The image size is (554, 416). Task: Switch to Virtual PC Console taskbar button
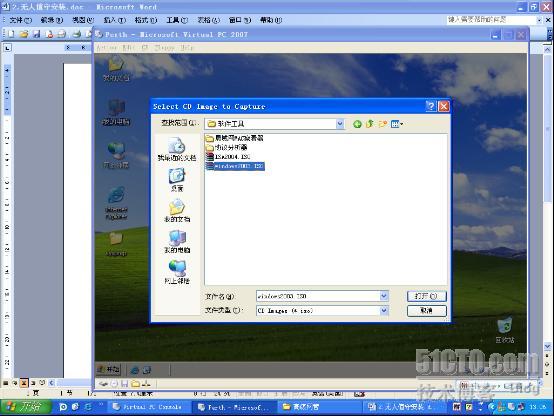148,407
